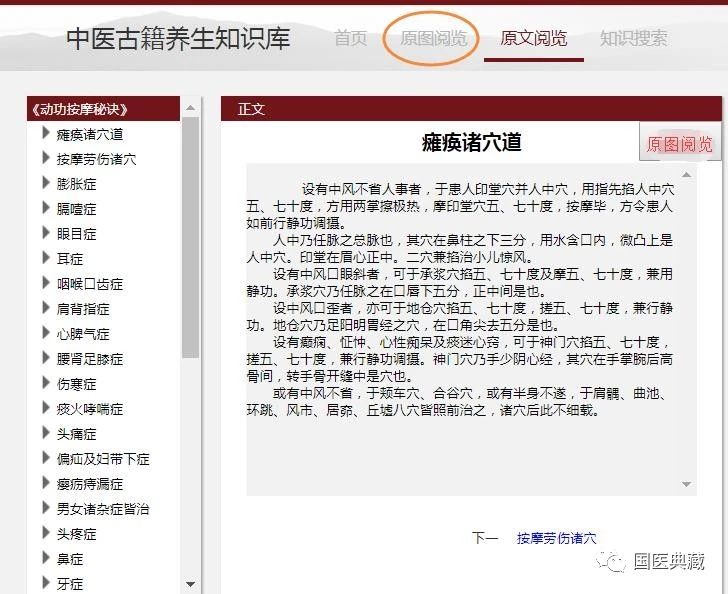The image size is (728, 594).
Task: Click the site title 中医古籍养生知识库
Action: click(x=178, y=39)
